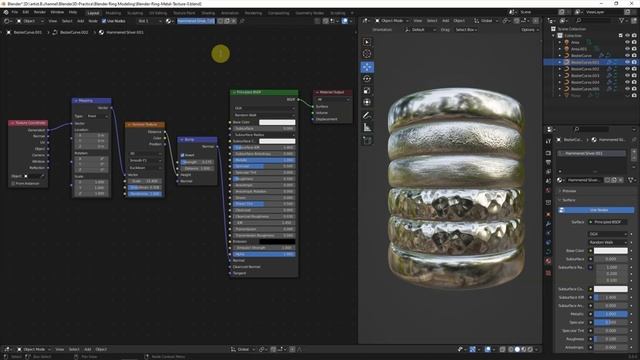Open the viewport Options dropdown
The image size is (640, 360).
click(529, 30)
